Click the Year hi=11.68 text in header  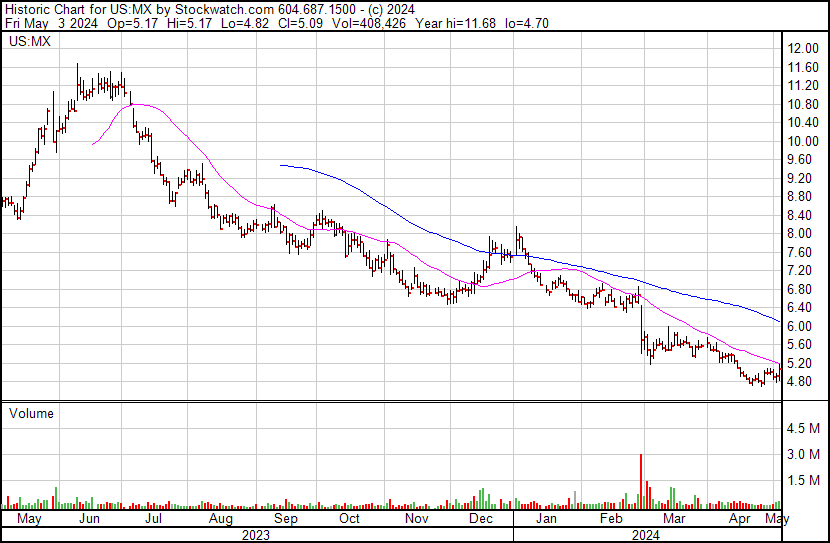456,23
